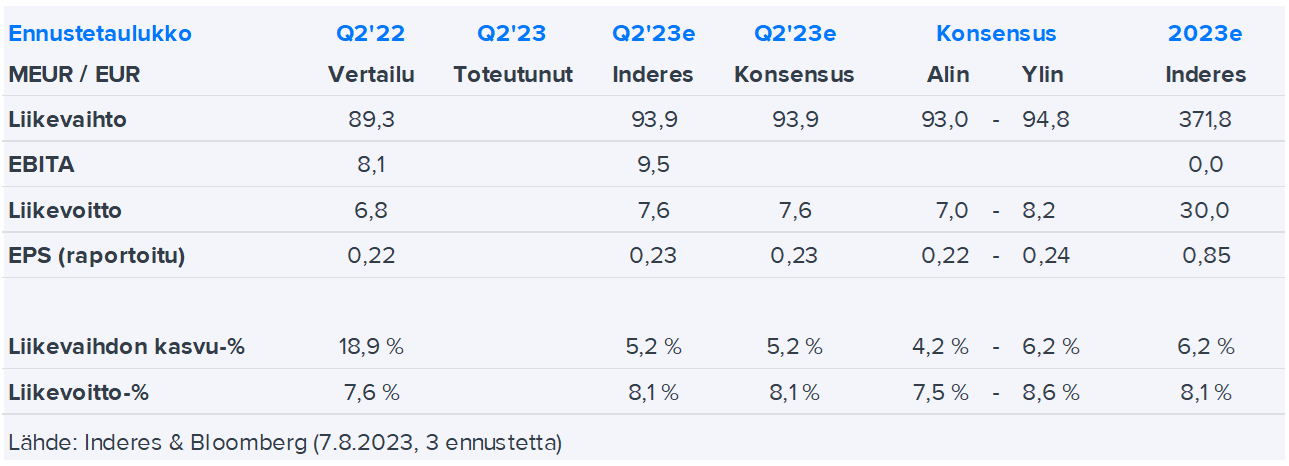
Task: Click the 18,9 % growth value
Action: coord(371,347)
